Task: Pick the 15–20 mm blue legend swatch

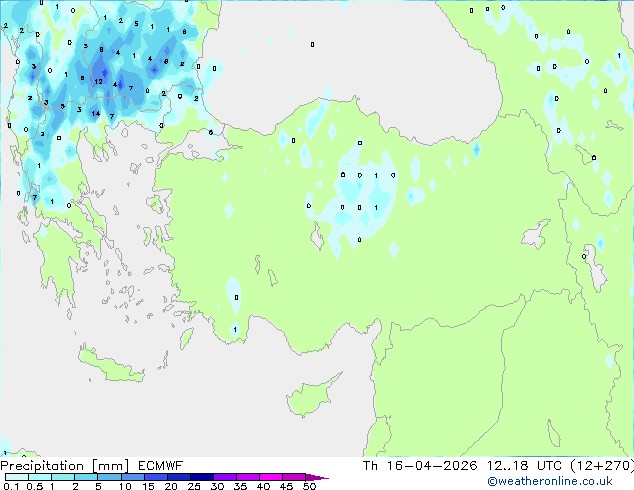Action: [156, 477]
